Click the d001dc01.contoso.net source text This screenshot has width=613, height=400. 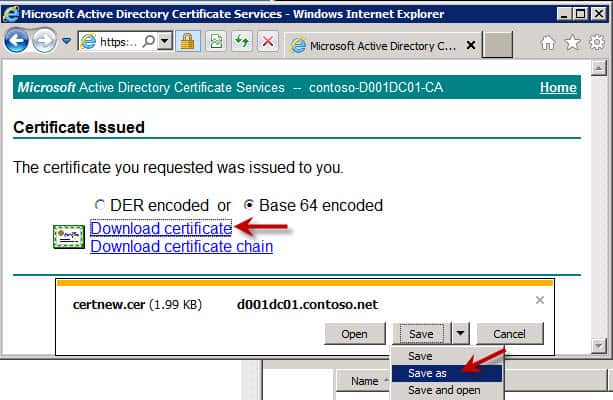pos(307,305)
